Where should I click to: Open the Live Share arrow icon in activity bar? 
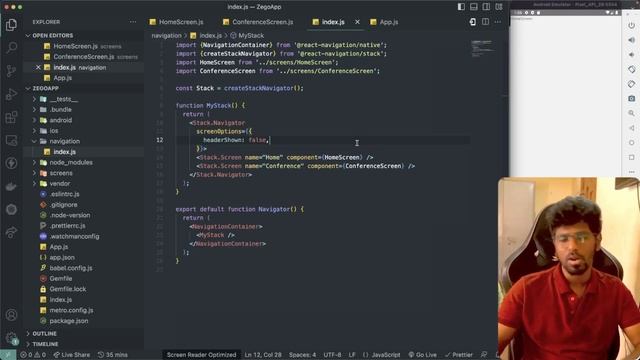[x=11, y=232]
